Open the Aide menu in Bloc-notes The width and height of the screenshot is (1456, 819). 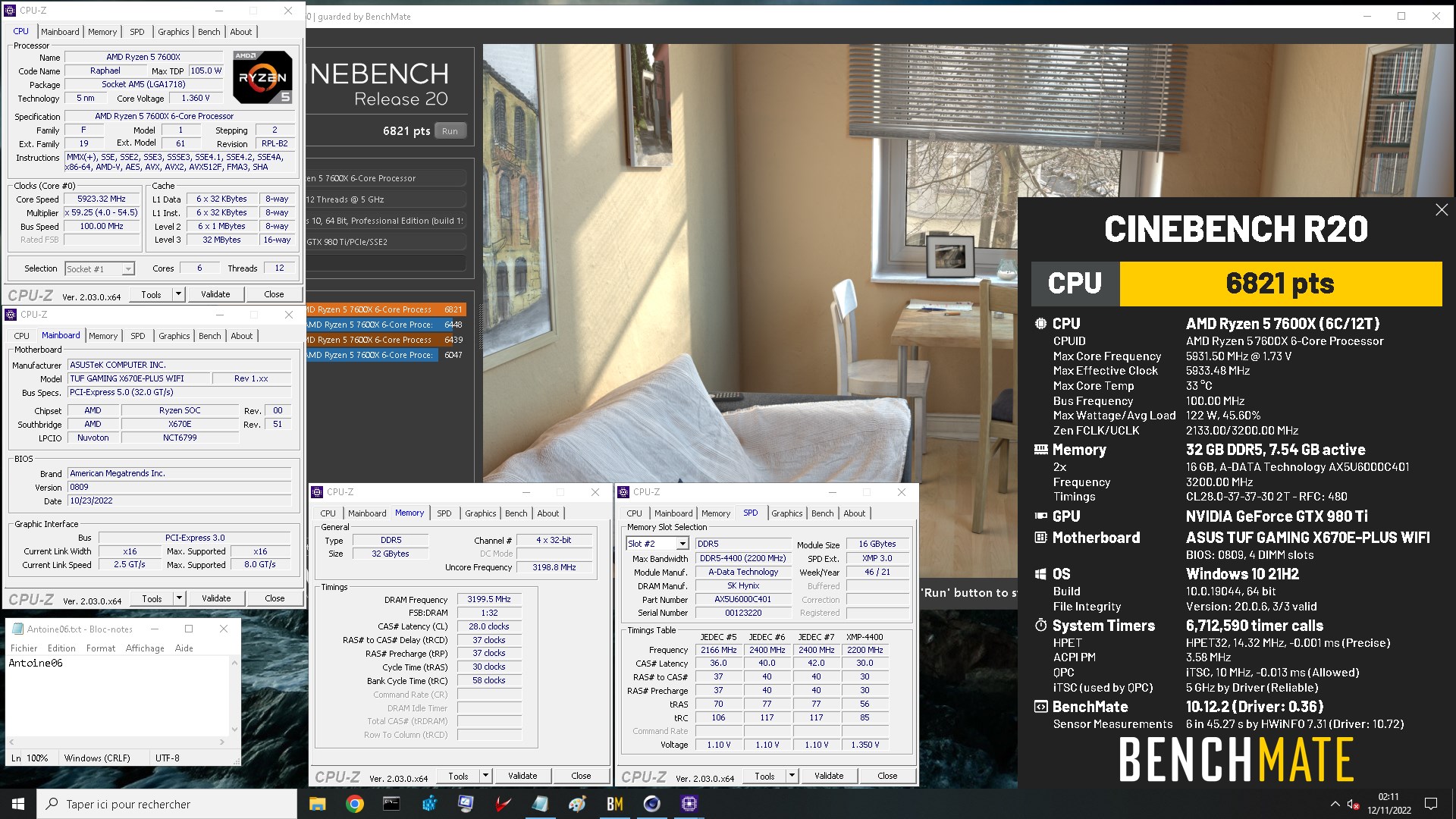(x=184, y=648)
